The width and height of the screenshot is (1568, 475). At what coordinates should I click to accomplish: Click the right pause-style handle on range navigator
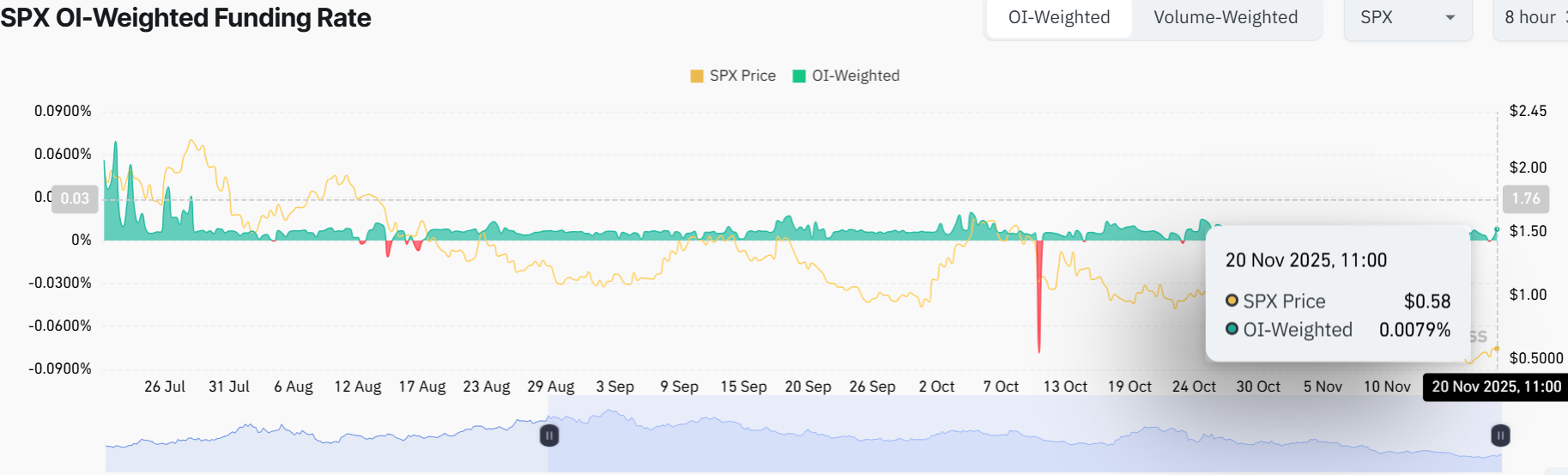pyautogui.click(x=1500, y=435)
